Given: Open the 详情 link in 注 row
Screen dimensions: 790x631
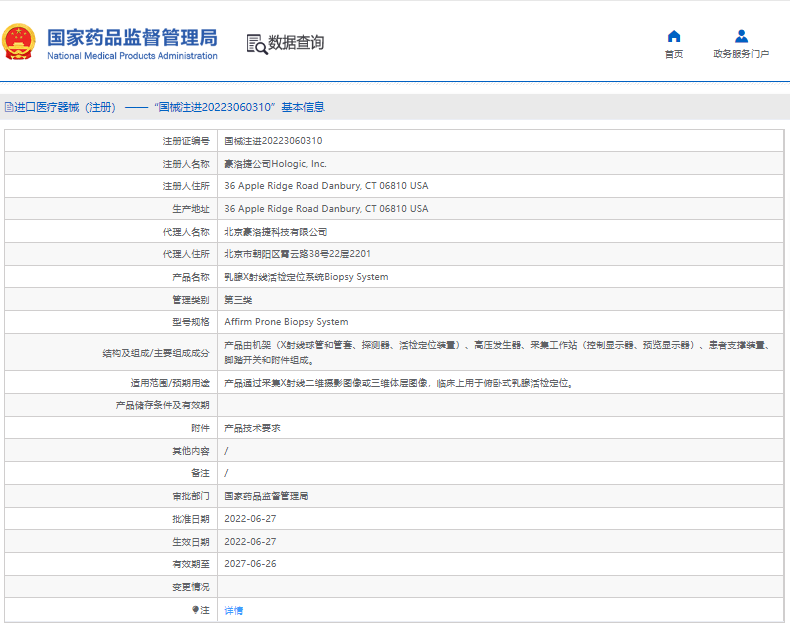Looking at the screenshot, I should click(233, 610).
